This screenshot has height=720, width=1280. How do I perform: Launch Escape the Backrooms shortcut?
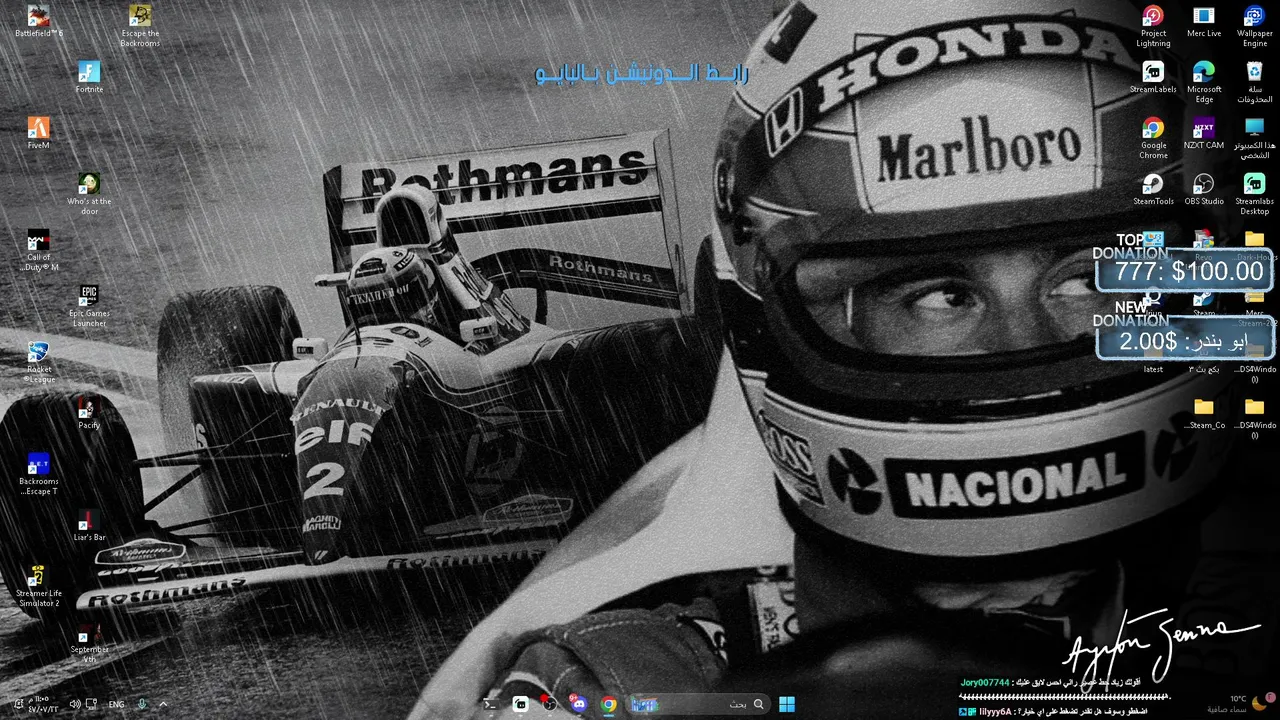pos(140,26)
